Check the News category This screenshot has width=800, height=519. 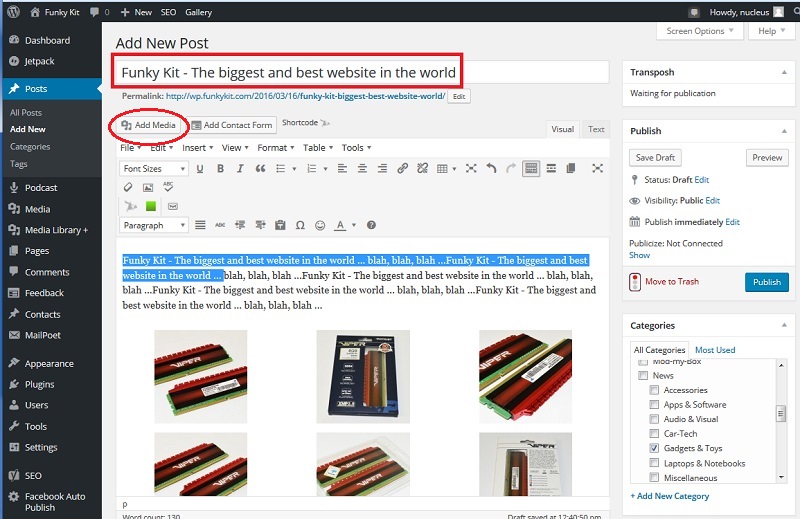point(643,376)
